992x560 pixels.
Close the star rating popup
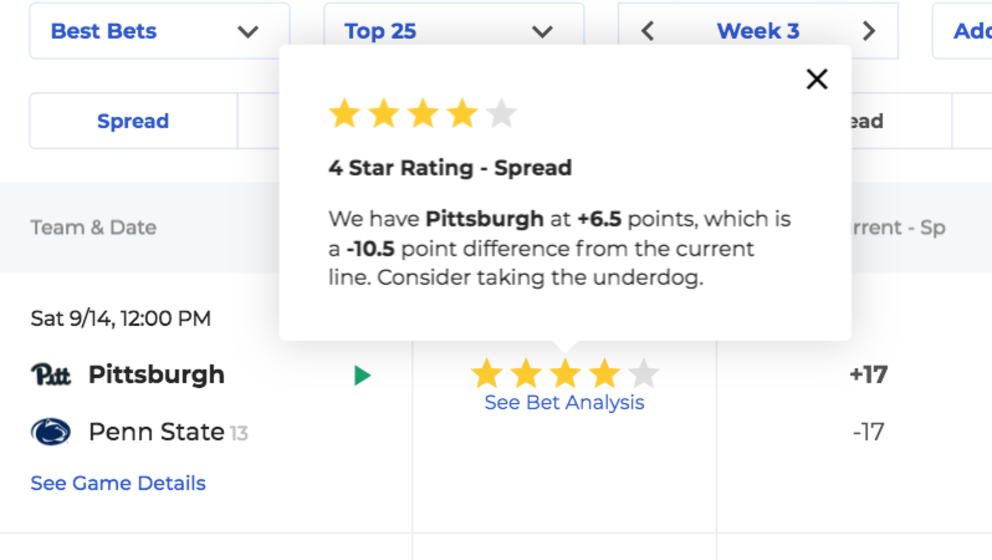(817, 79)
